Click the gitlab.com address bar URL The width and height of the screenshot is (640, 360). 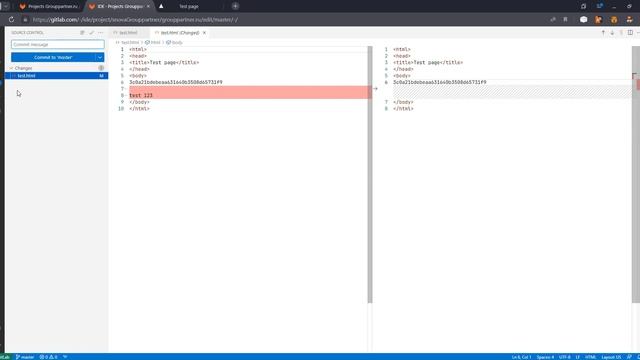135,20
